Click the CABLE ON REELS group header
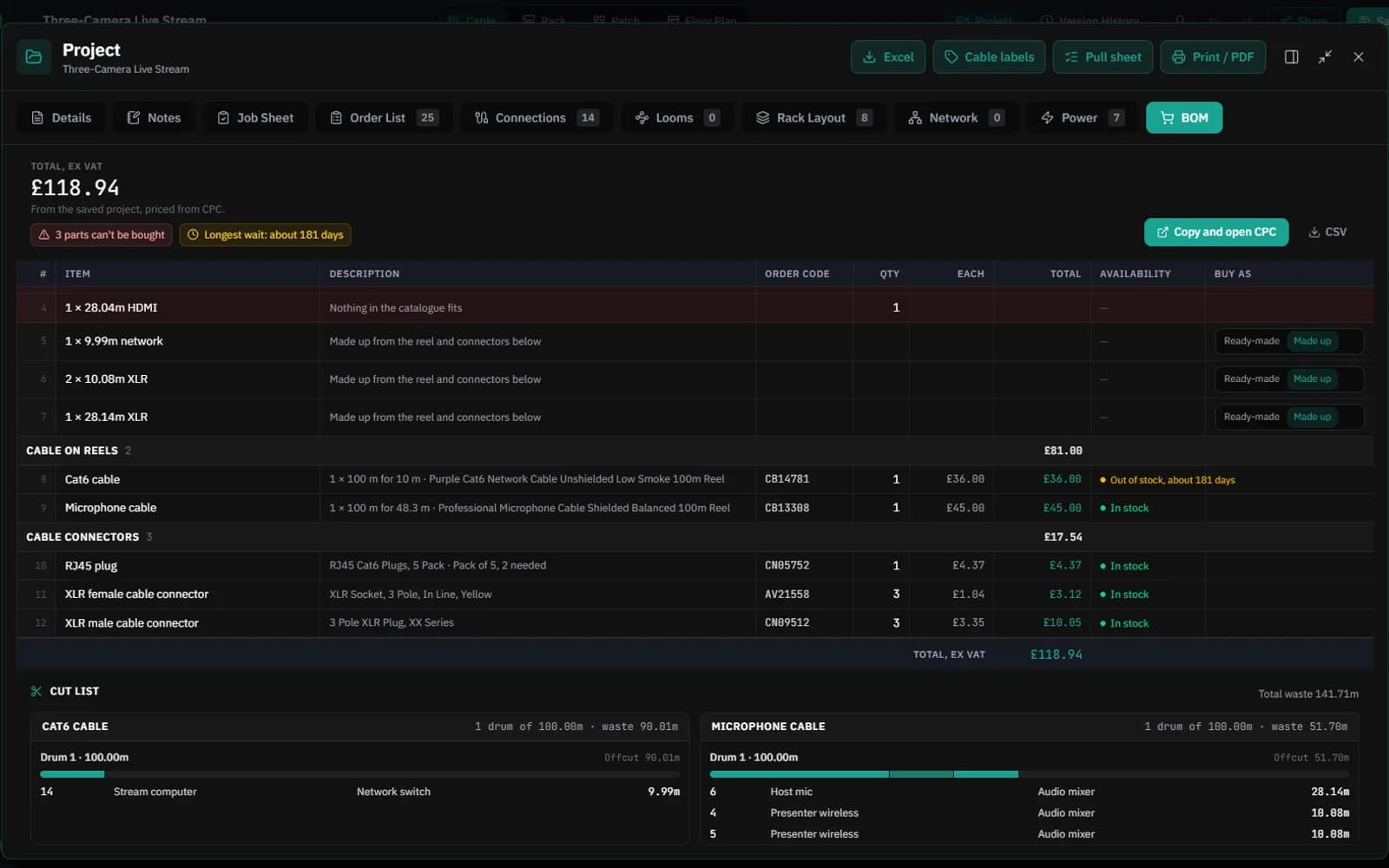 (x=694, y=451)
